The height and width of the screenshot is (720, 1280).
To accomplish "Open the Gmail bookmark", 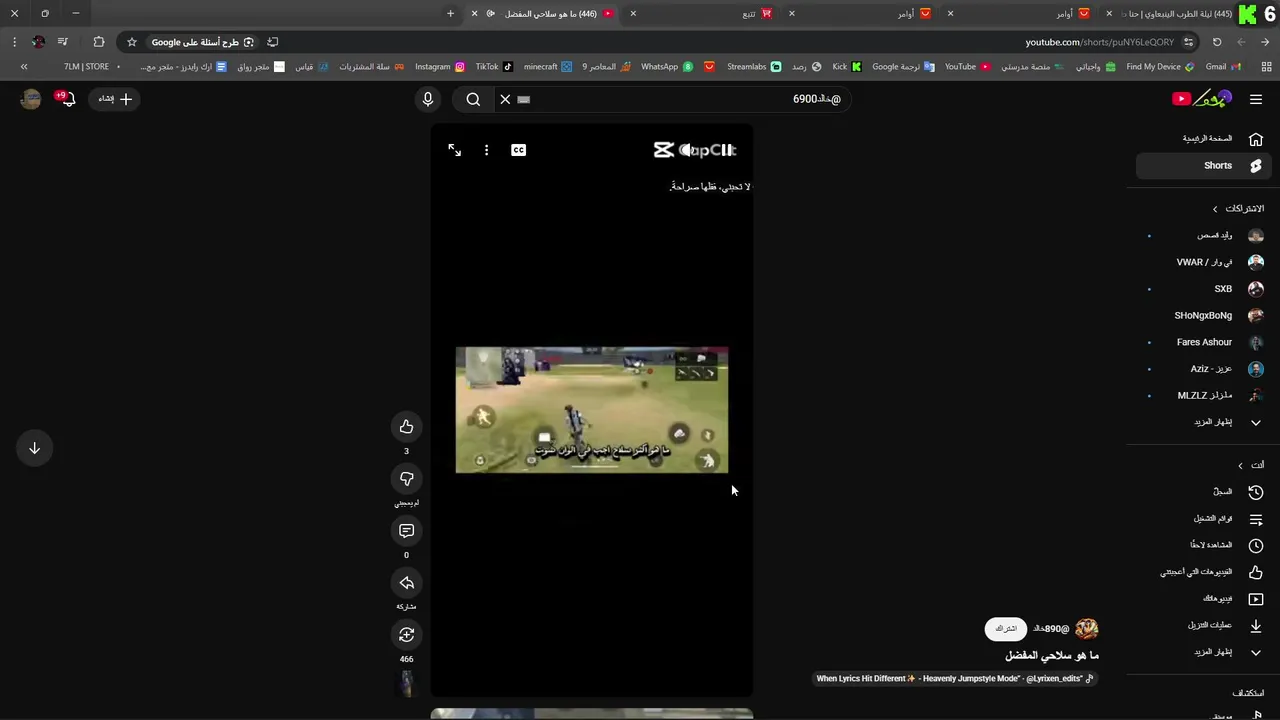I will (x=1223, y=67).
